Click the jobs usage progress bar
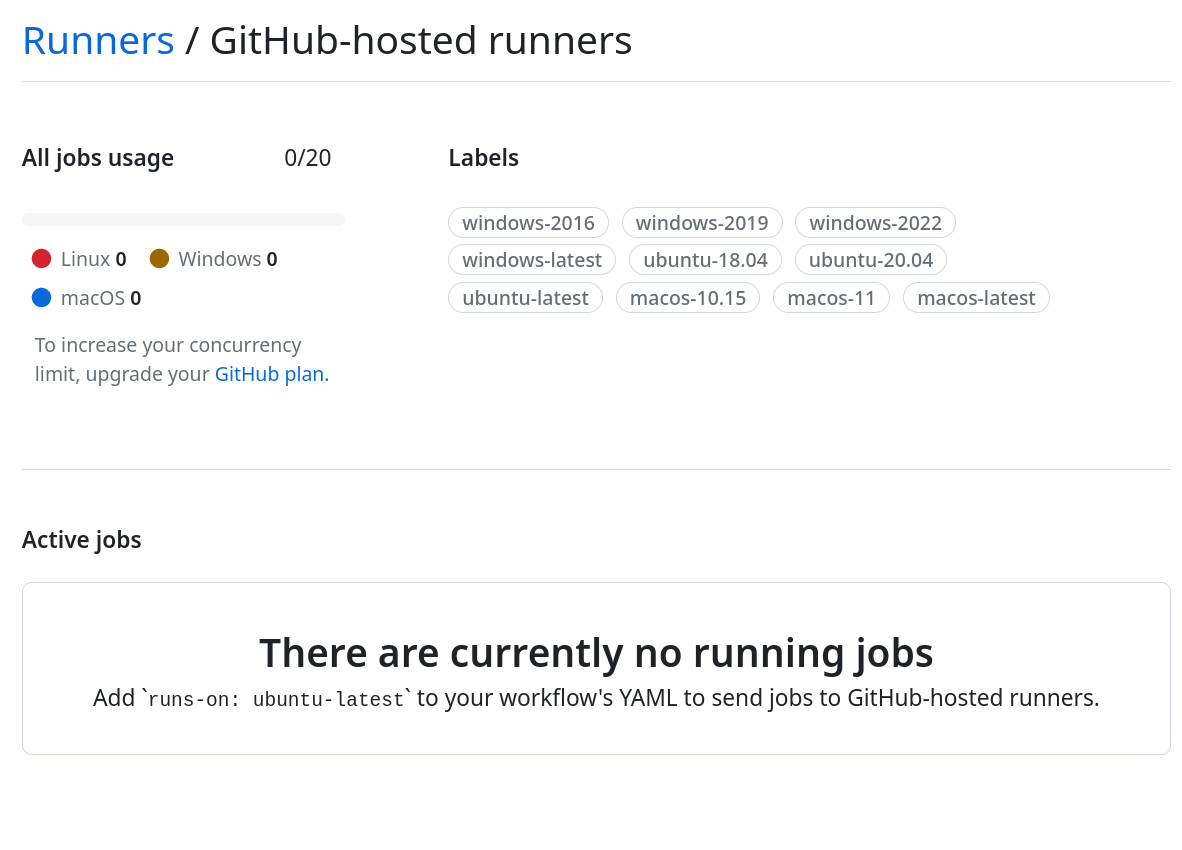 pos(183,218)
